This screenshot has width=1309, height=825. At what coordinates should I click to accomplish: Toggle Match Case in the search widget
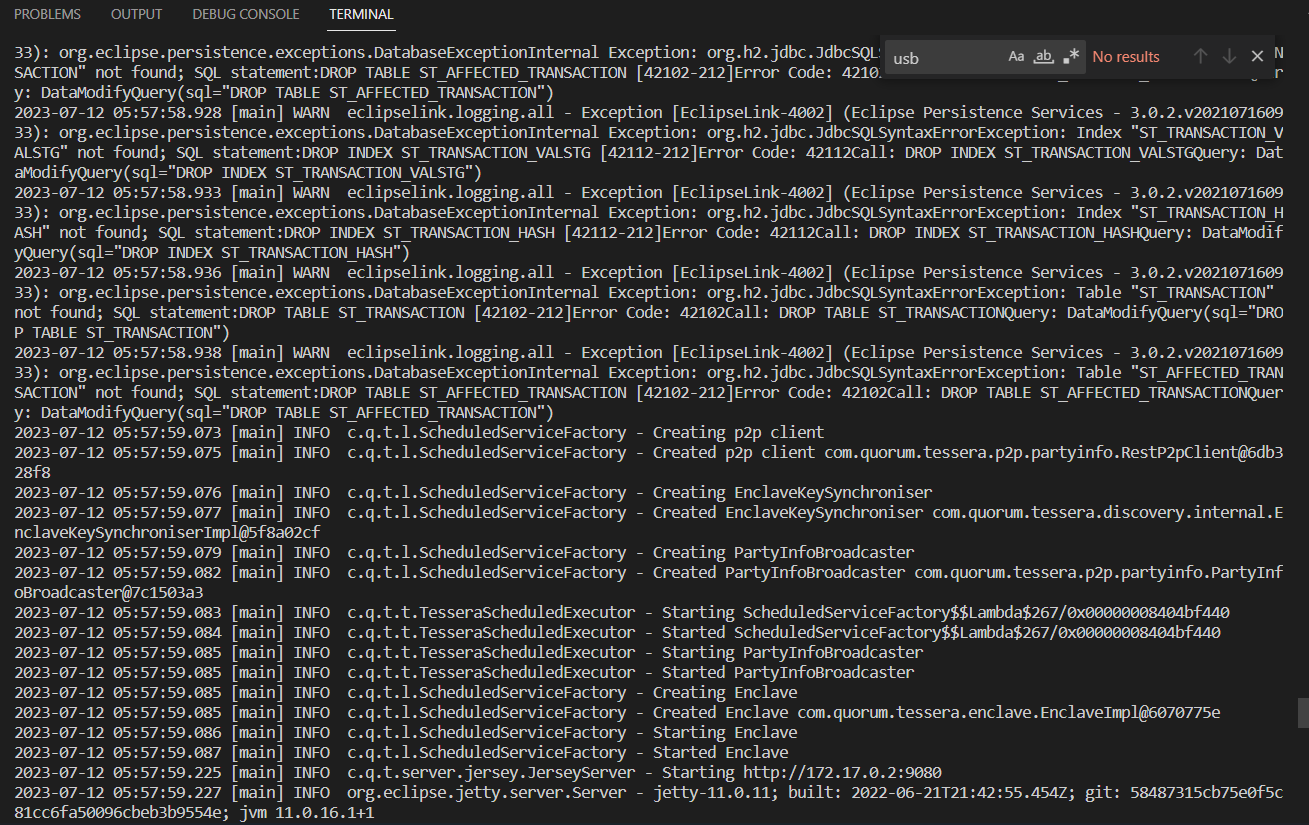(1016, 57)
